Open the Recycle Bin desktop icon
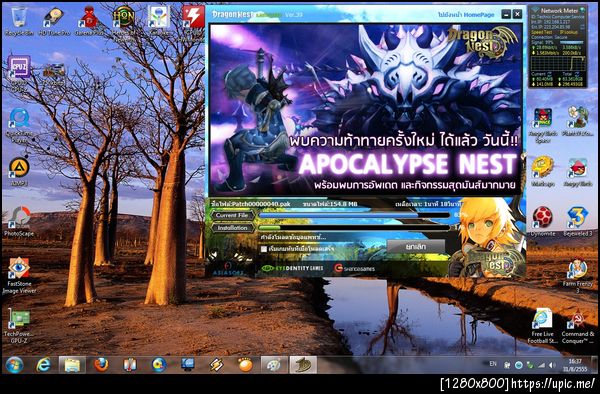Image resolution: width=600 pixels, height=394 pixels. click(18, 21)
